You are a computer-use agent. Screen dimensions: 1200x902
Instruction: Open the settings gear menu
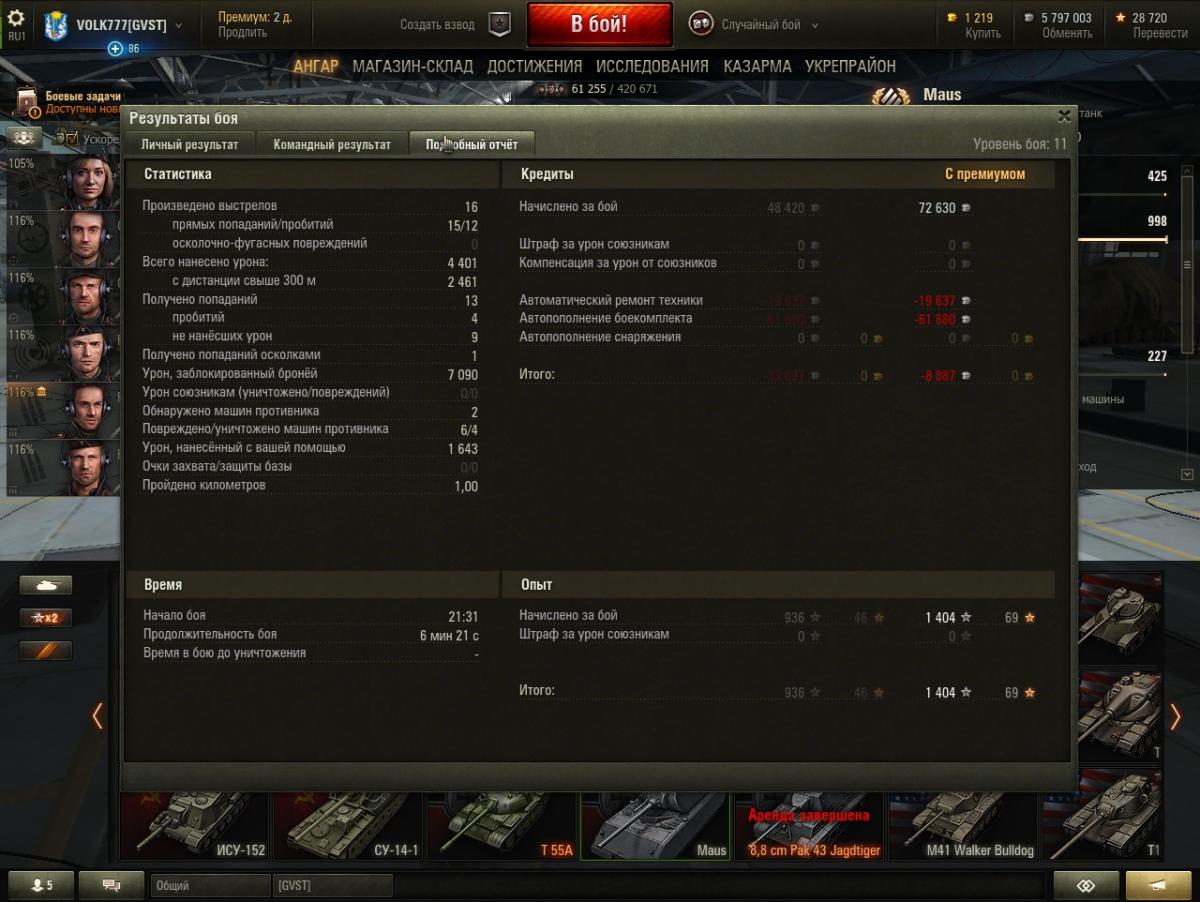[x=16, y=18]
